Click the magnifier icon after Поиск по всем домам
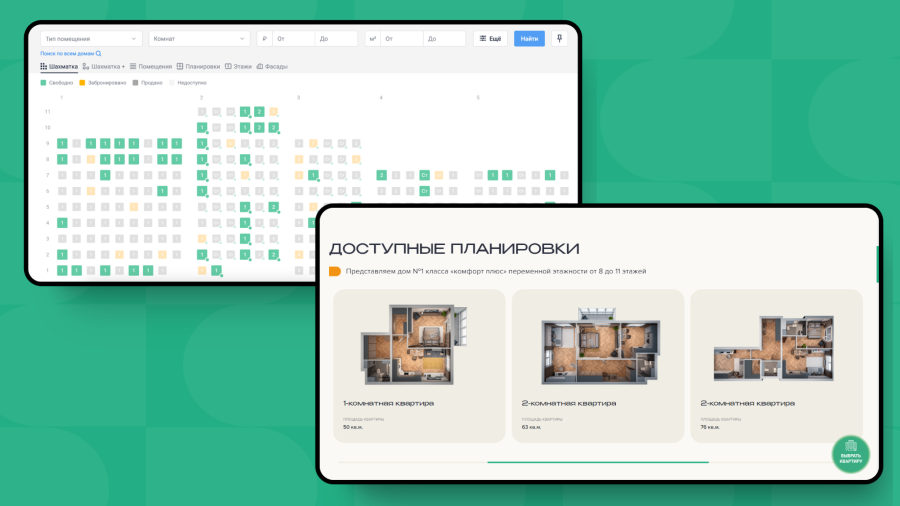The image size is (900, 506). tap(99, 53)
